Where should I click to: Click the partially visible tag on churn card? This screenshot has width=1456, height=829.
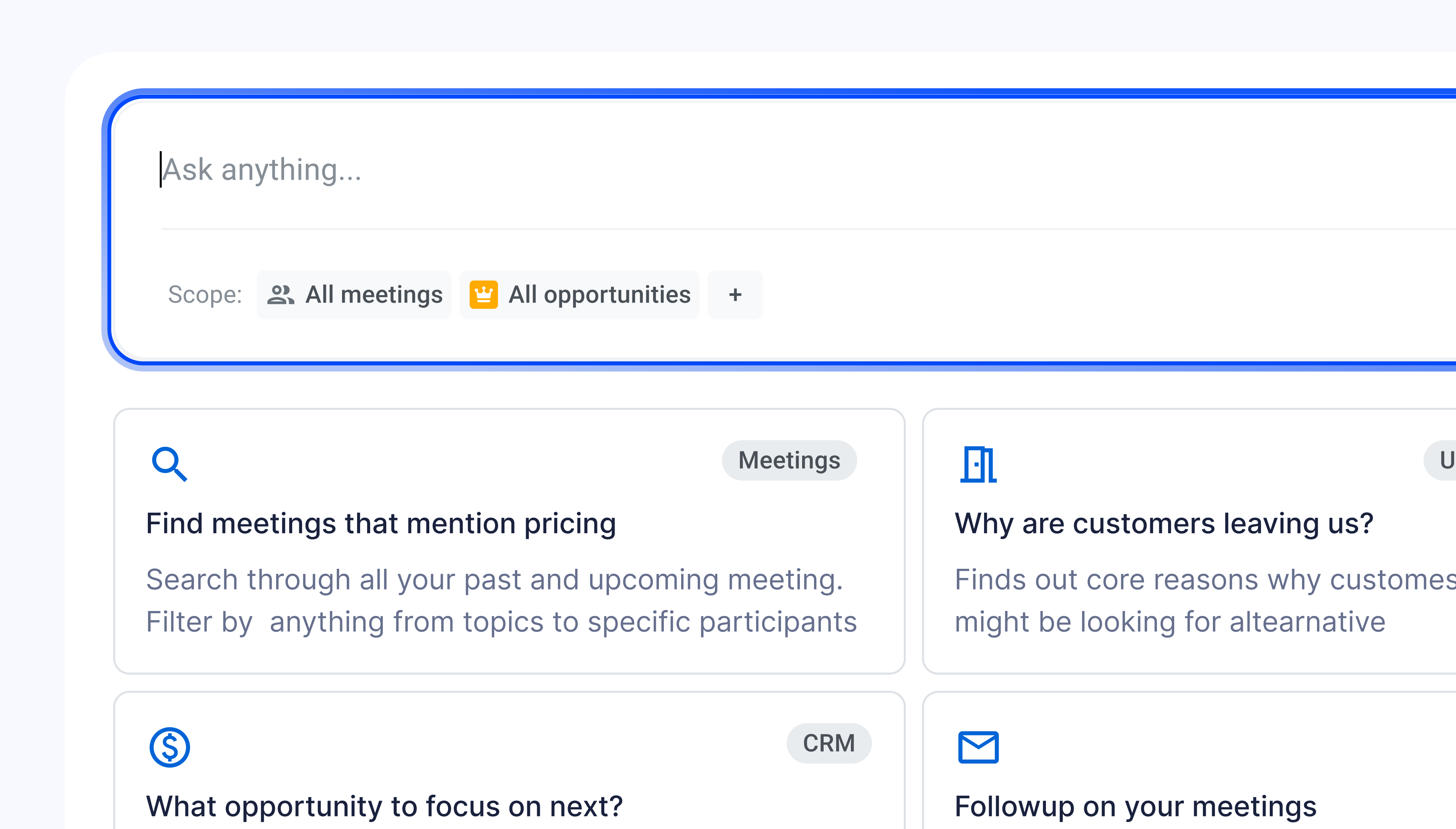(x=1444, y=460)
